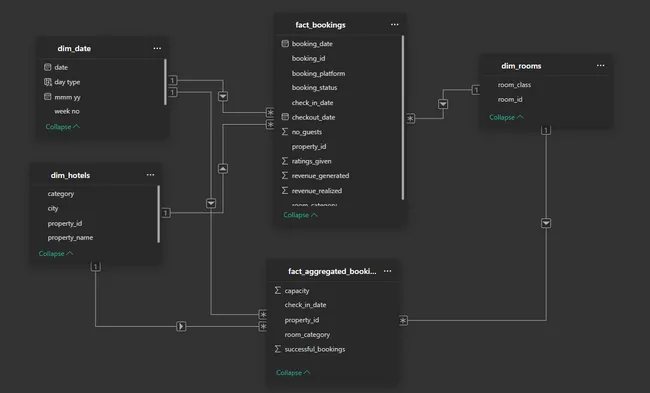Open the dim_date table options ellipsis
650x393 pixels.
click(x=157, y=48)
